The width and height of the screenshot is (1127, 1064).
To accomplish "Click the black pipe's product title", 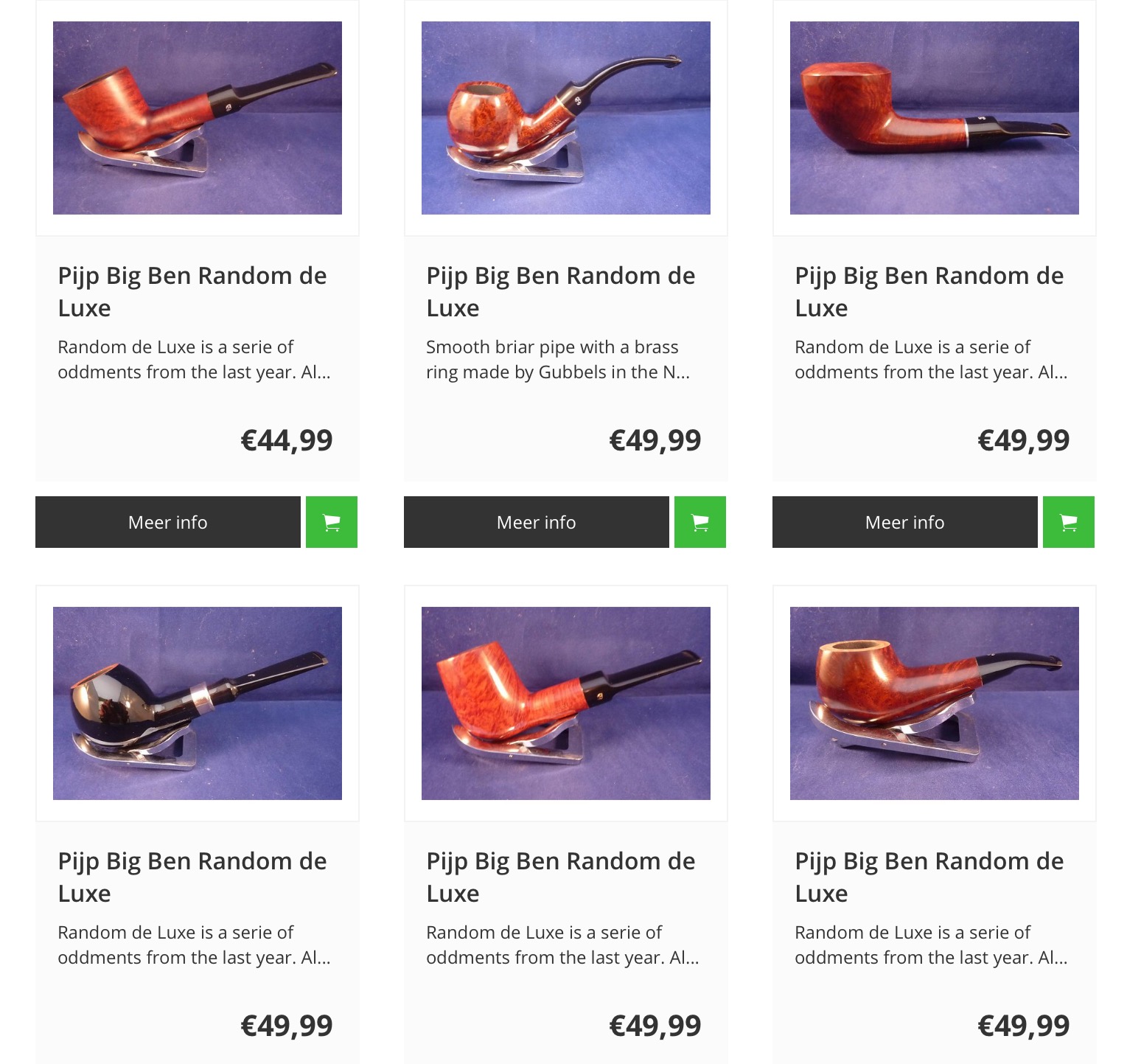I will click(x=192, y=877).
